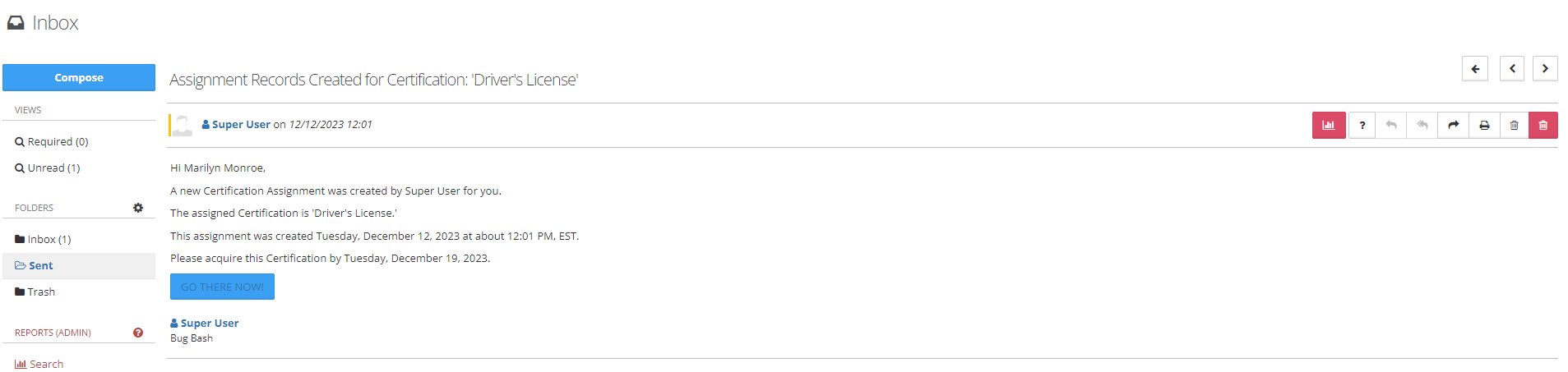Click the question mark help button
The width and height of the screenshot is (1568, 372).
pos(1362,125)
